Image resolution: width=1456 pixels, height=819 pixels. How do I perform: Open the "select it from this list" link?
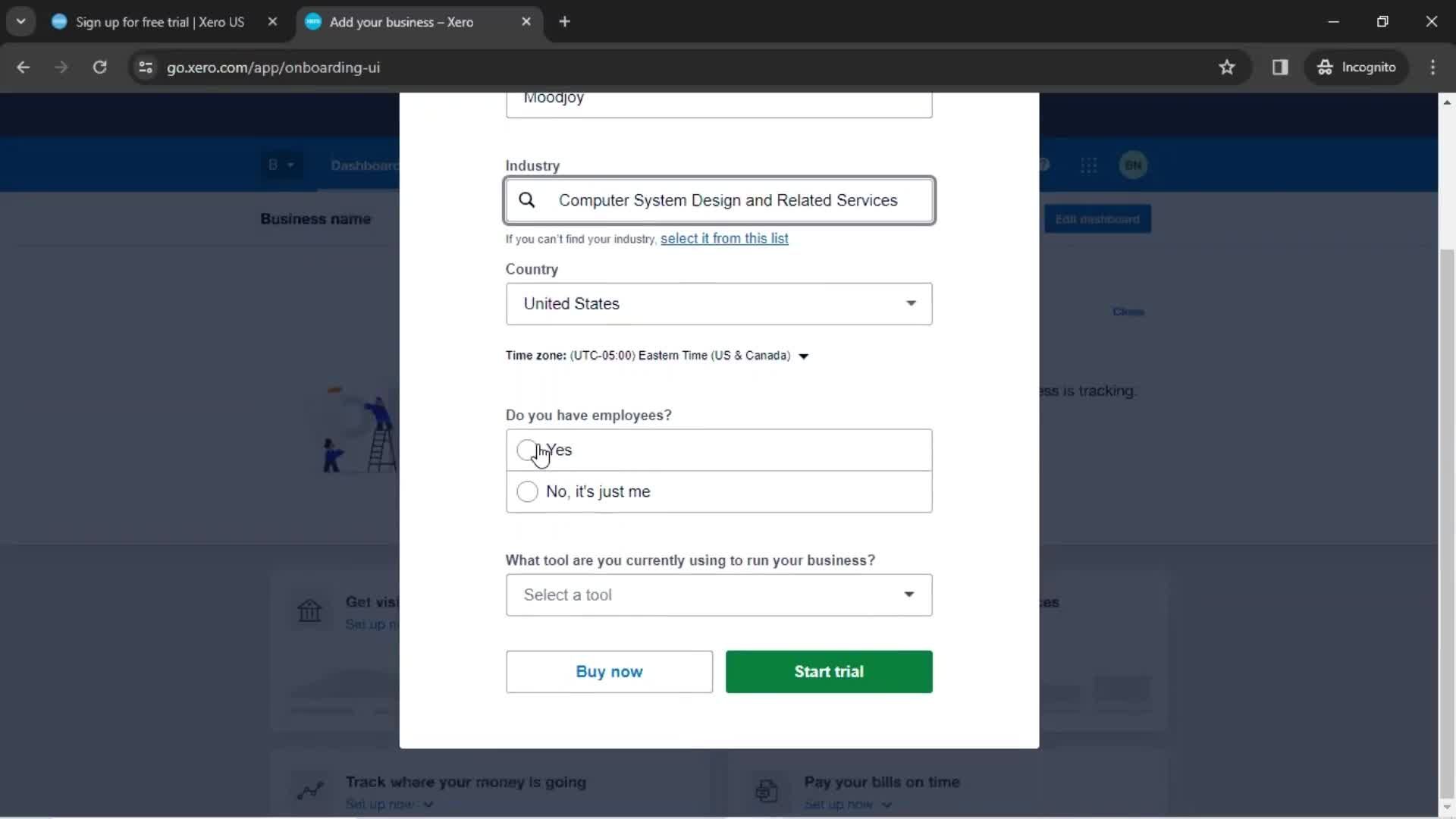pos(724,238)
